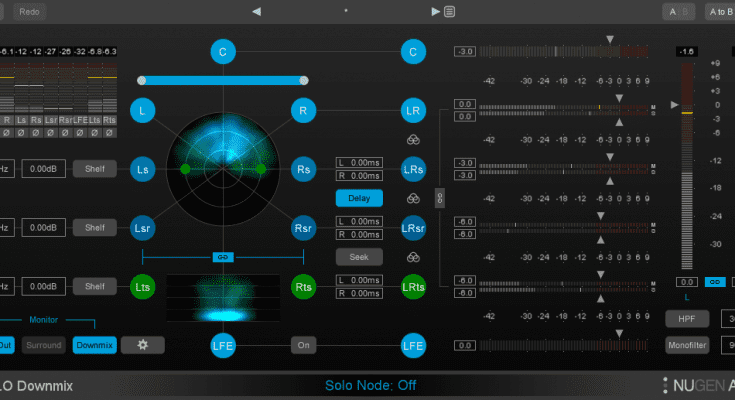Image resolution: width=735 pixels, height=400 pixels.
Task: Select the LRsr output node
Action: coord(413,228)
